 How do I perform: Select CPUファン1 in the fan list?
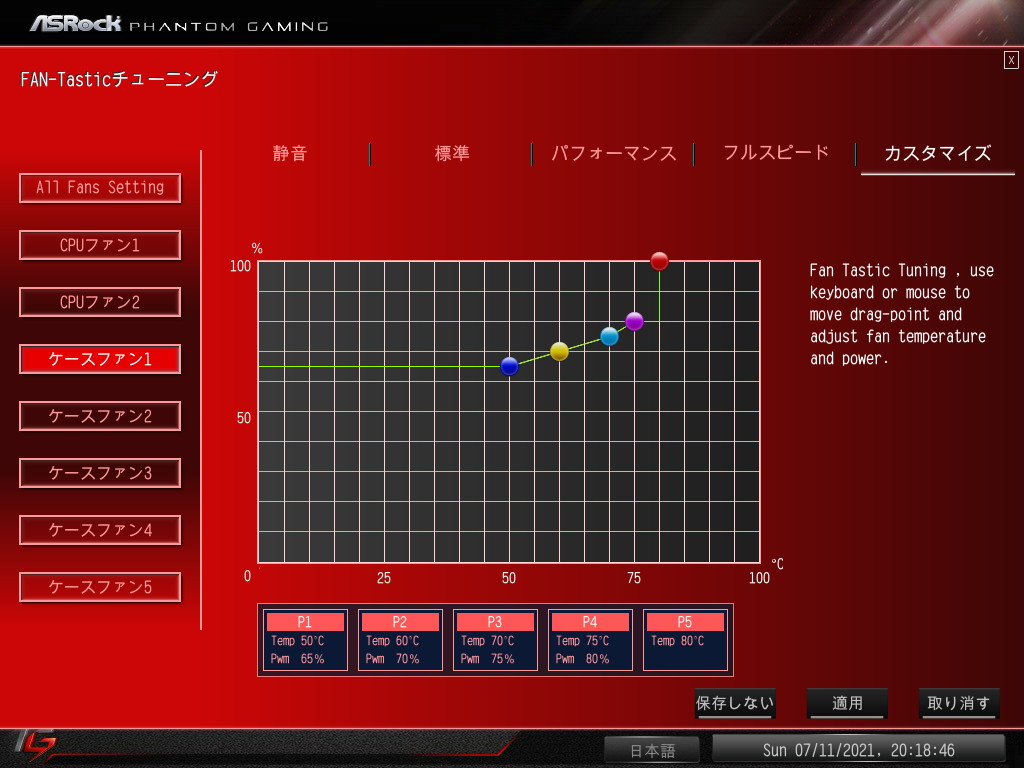[100, 245]
